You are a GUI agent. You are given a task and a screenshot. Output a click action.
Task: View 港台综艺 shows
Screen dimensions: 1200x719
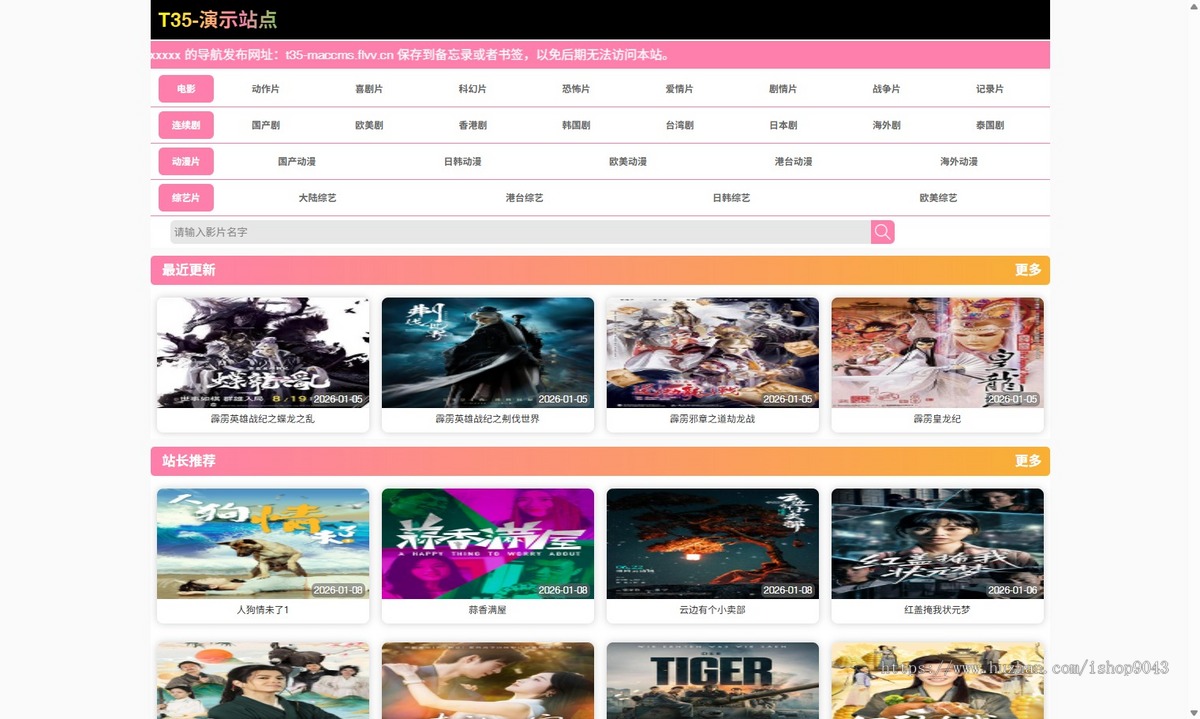525,198
